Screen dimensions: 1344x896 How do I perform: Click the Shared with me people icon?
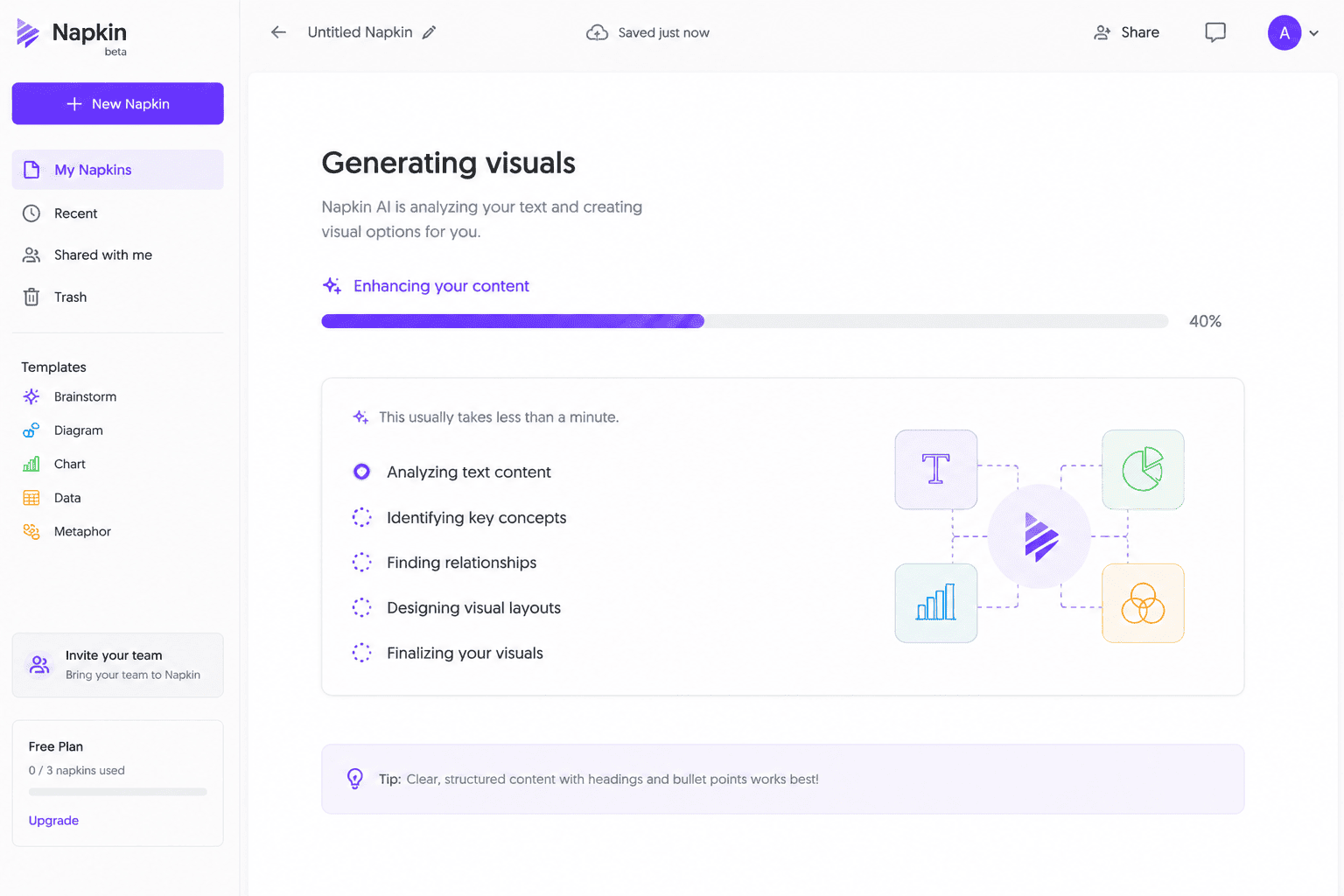click(x=31, y=255)
